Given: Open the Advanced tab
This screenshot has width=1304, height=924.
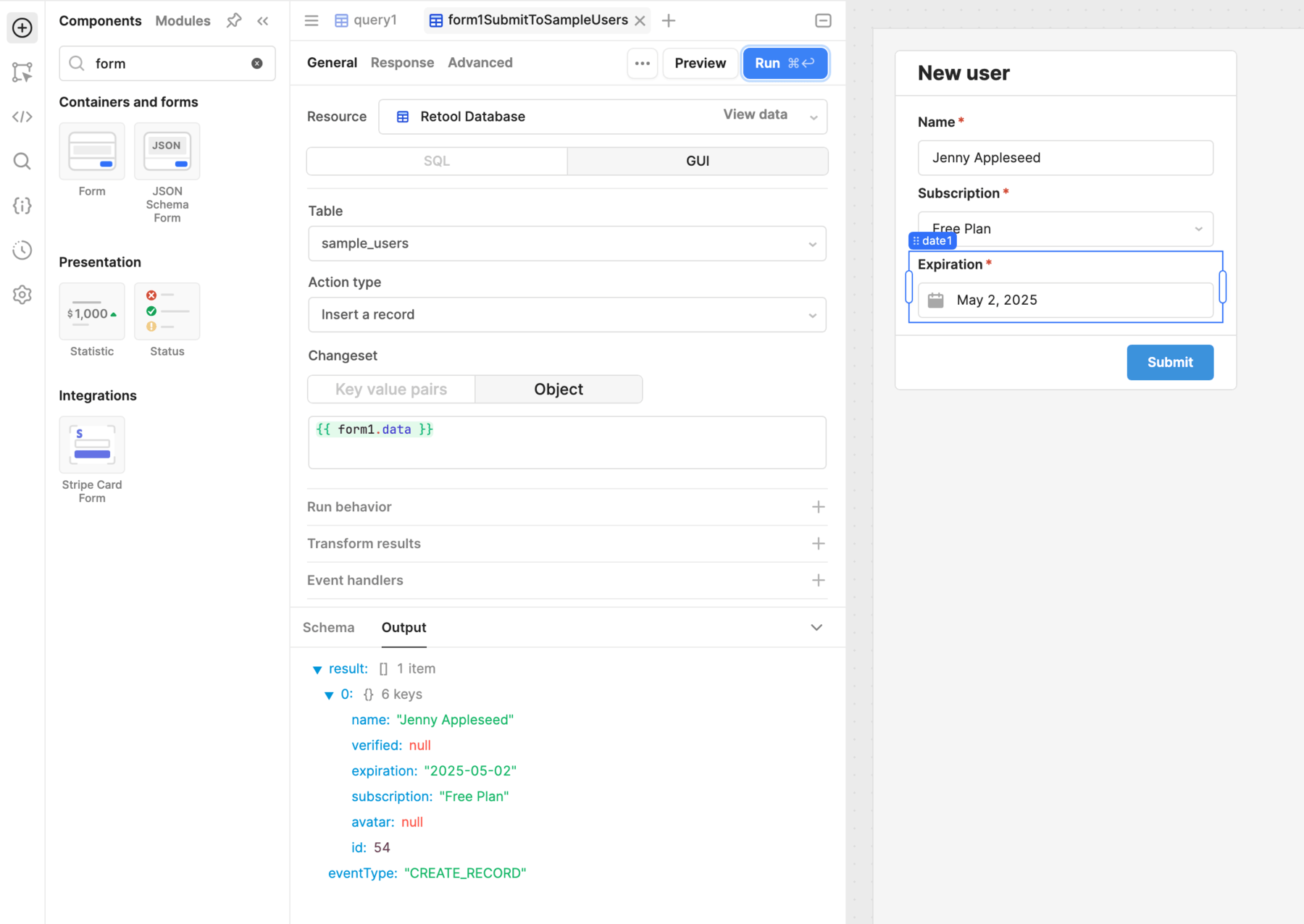Looking at the screenshot, I should tap(480, 63).
